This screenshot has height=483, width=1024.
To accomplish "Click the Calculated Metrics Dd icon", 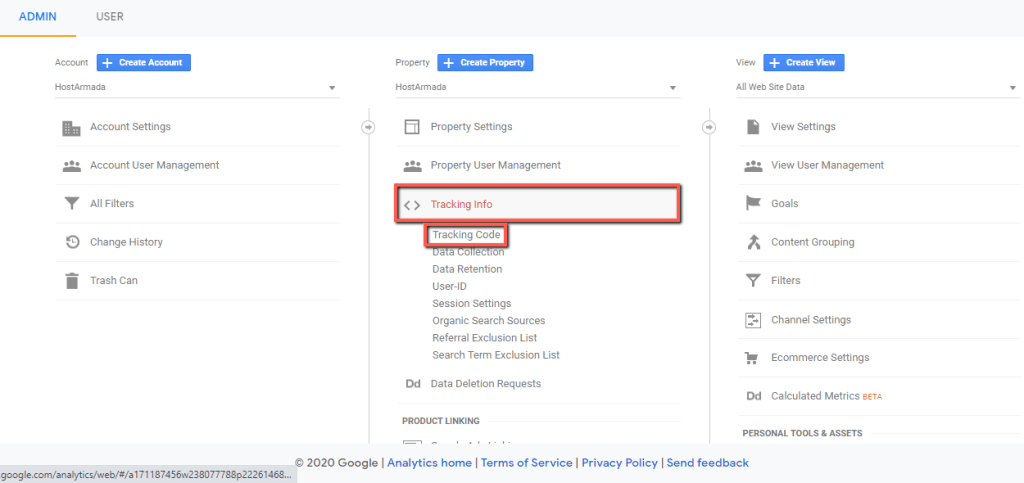I will pos(754,396).
